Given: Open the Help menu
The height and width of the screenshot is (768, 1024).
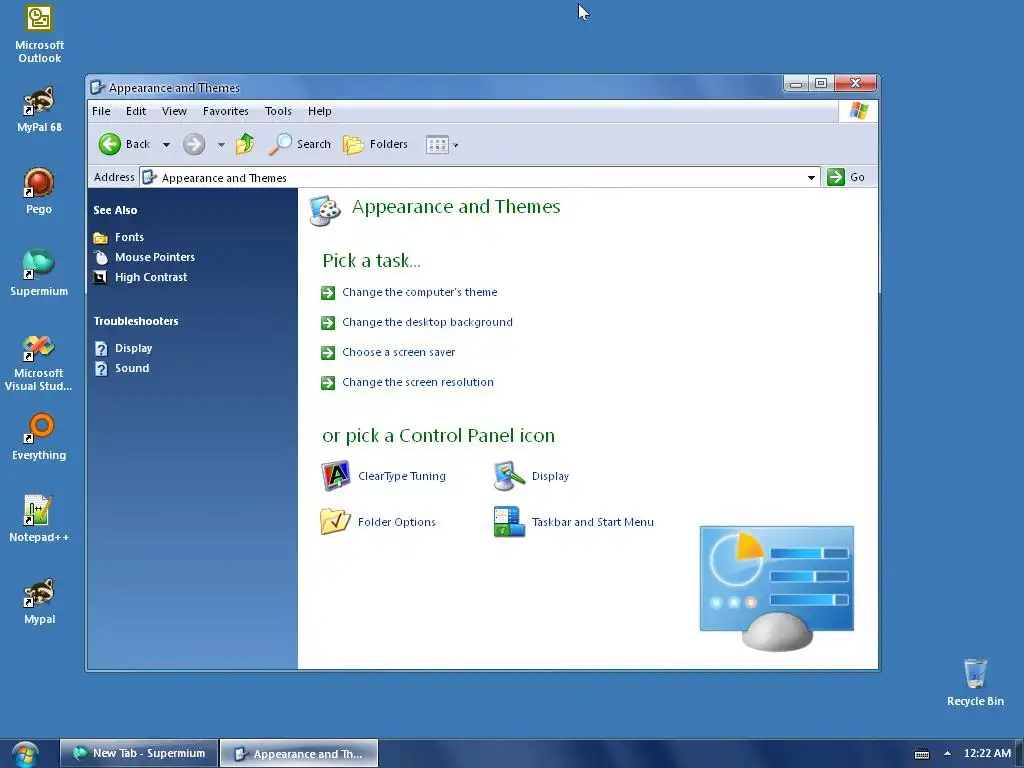Looking at the screenshot, I should (x=319, y=111).
